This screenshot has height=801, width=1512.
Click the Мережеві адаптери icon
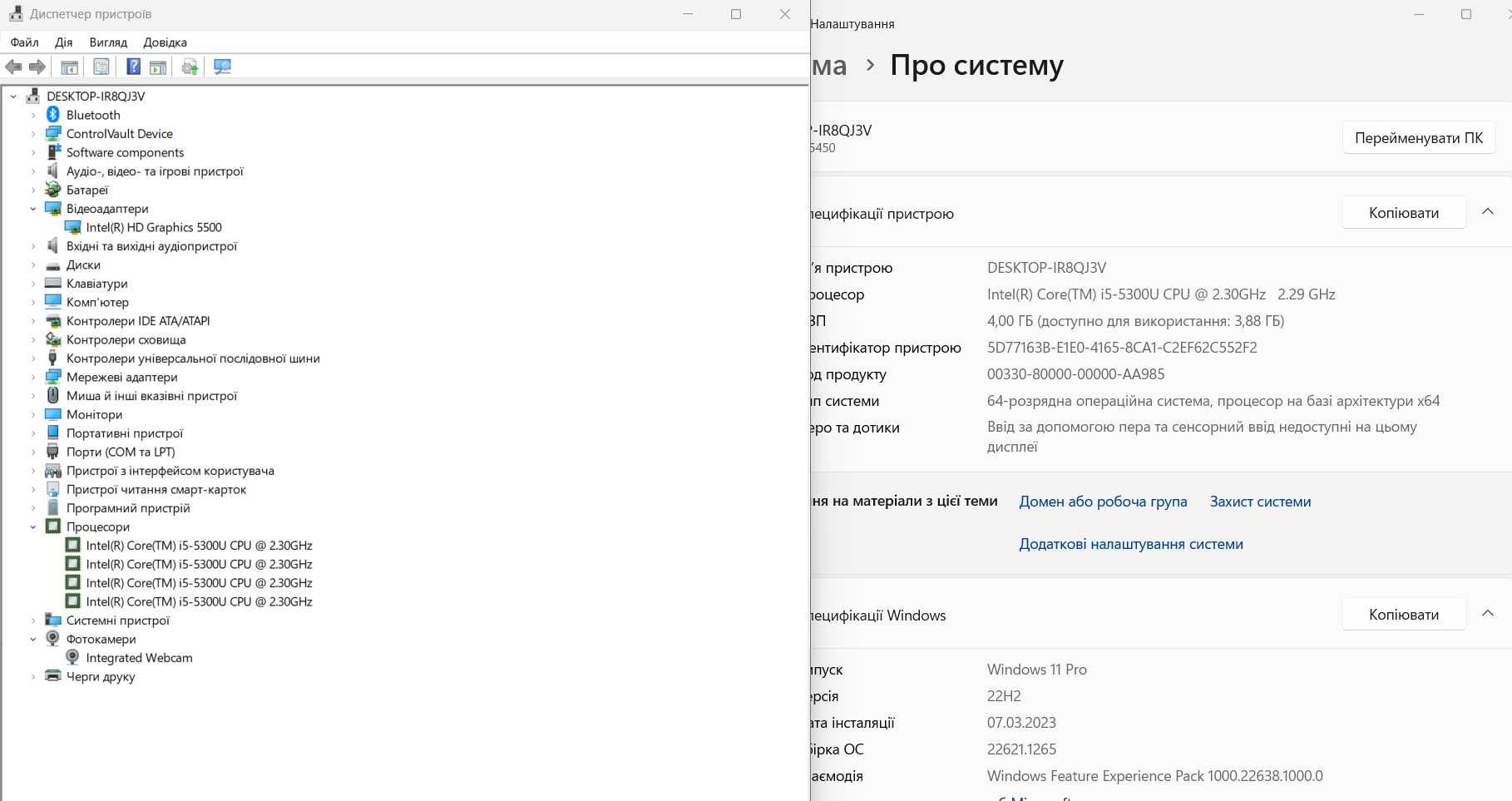(x=53, y=377)
